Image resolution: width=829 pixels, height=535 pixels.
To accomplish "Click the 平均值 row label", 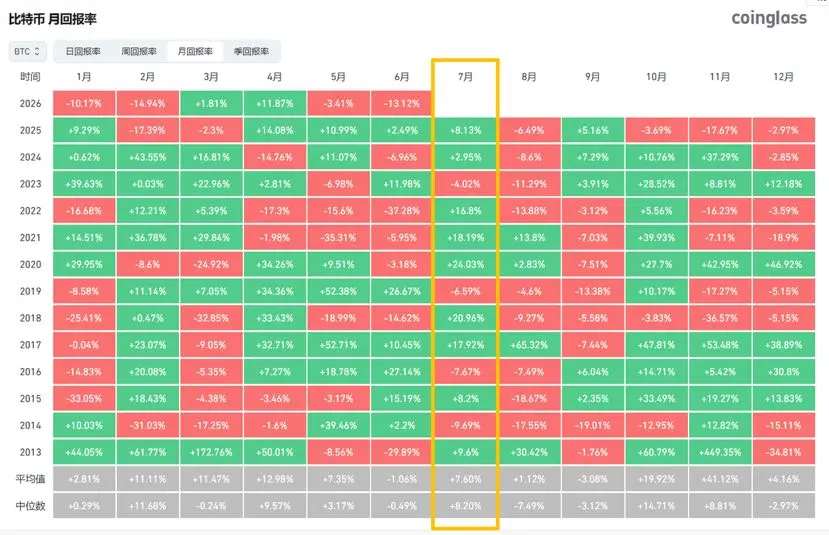I will 30,479.
